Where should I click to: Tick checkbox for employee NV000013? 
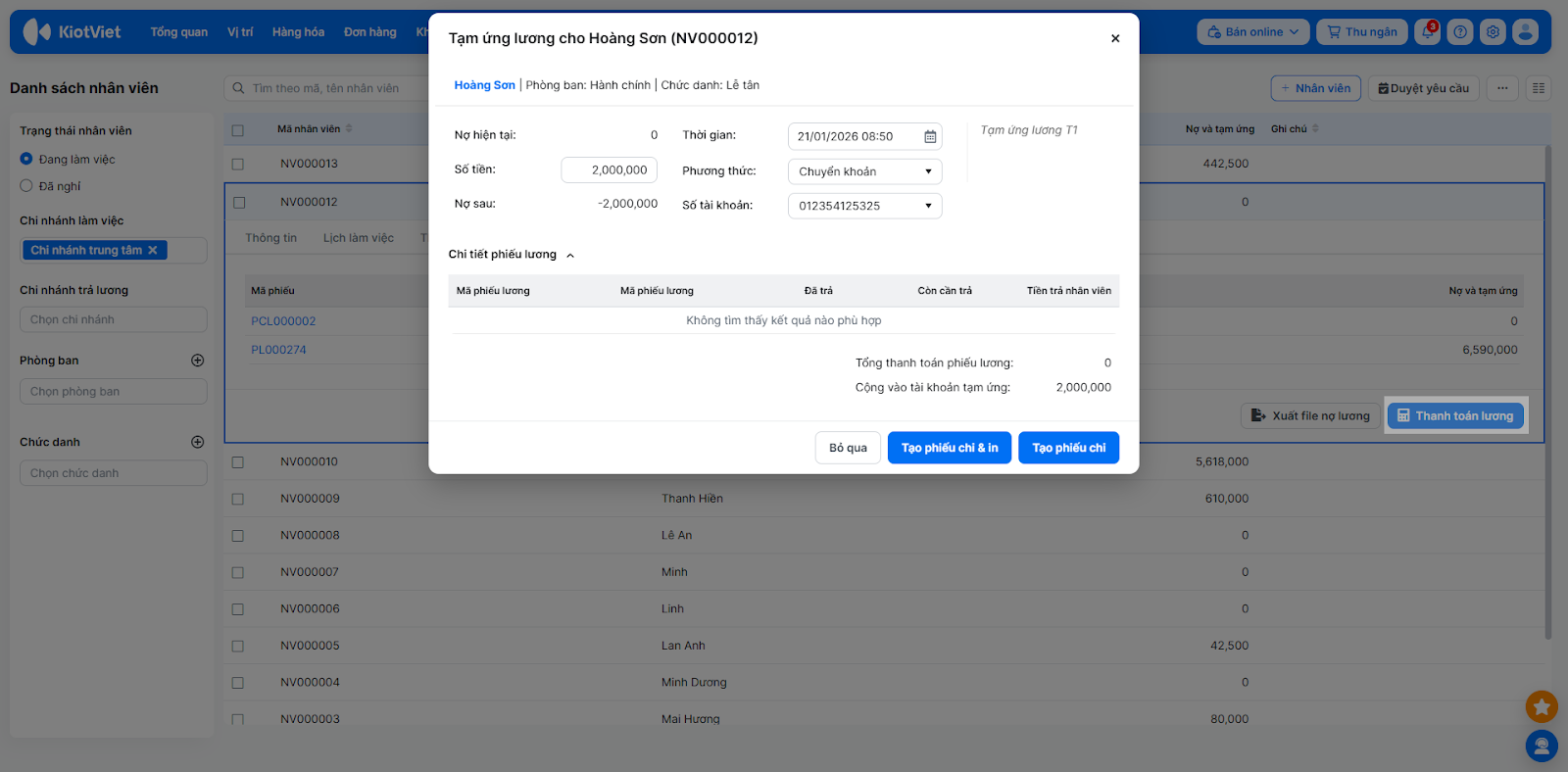[x=237, y=165]
